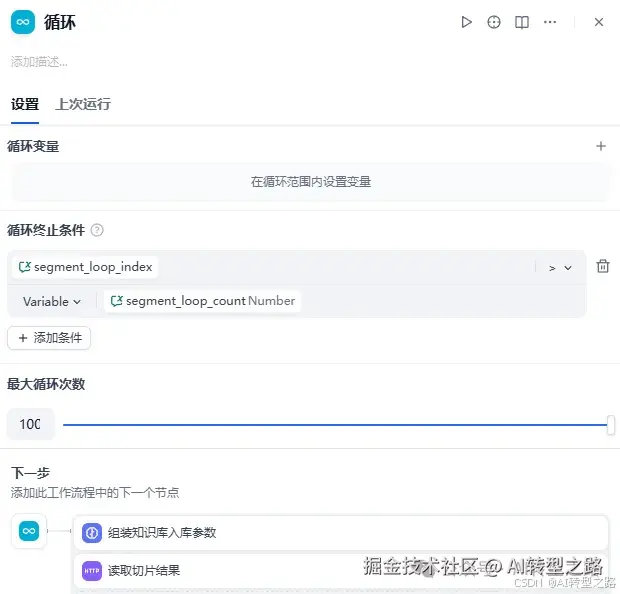
Task: Click the loop icon in the 下一步 section
Action: [x=29, y=531]
